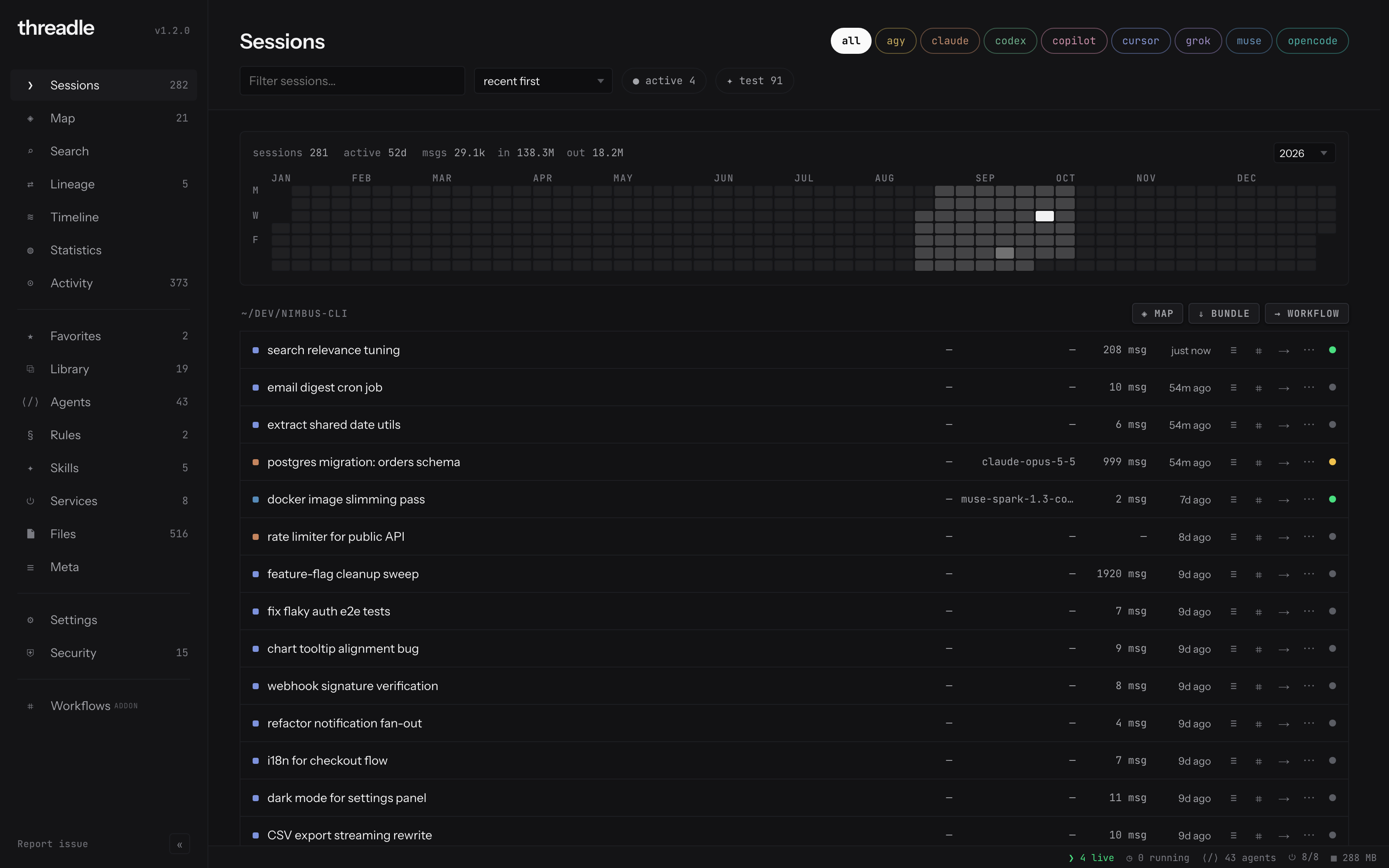Click the Settings gear icon
This screenshot has height=868, width=1389.
point(30,620)
